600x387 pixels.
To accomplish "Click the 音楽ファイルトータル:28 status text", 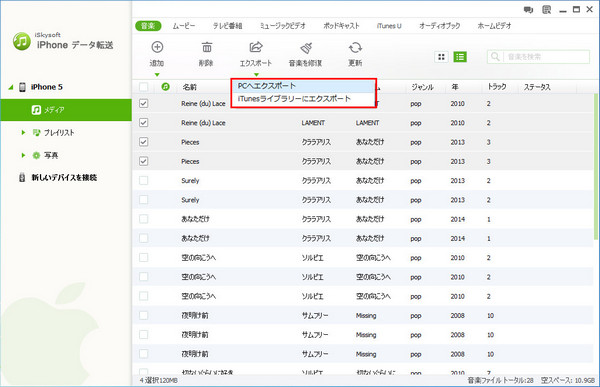I will (x=501, y=380).
